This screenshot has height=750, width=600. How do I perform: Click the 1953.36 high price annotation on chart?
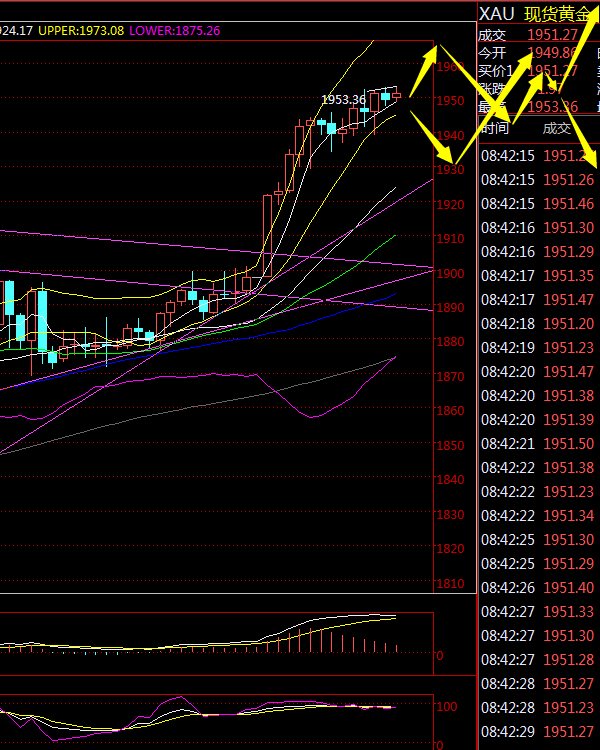343,100
